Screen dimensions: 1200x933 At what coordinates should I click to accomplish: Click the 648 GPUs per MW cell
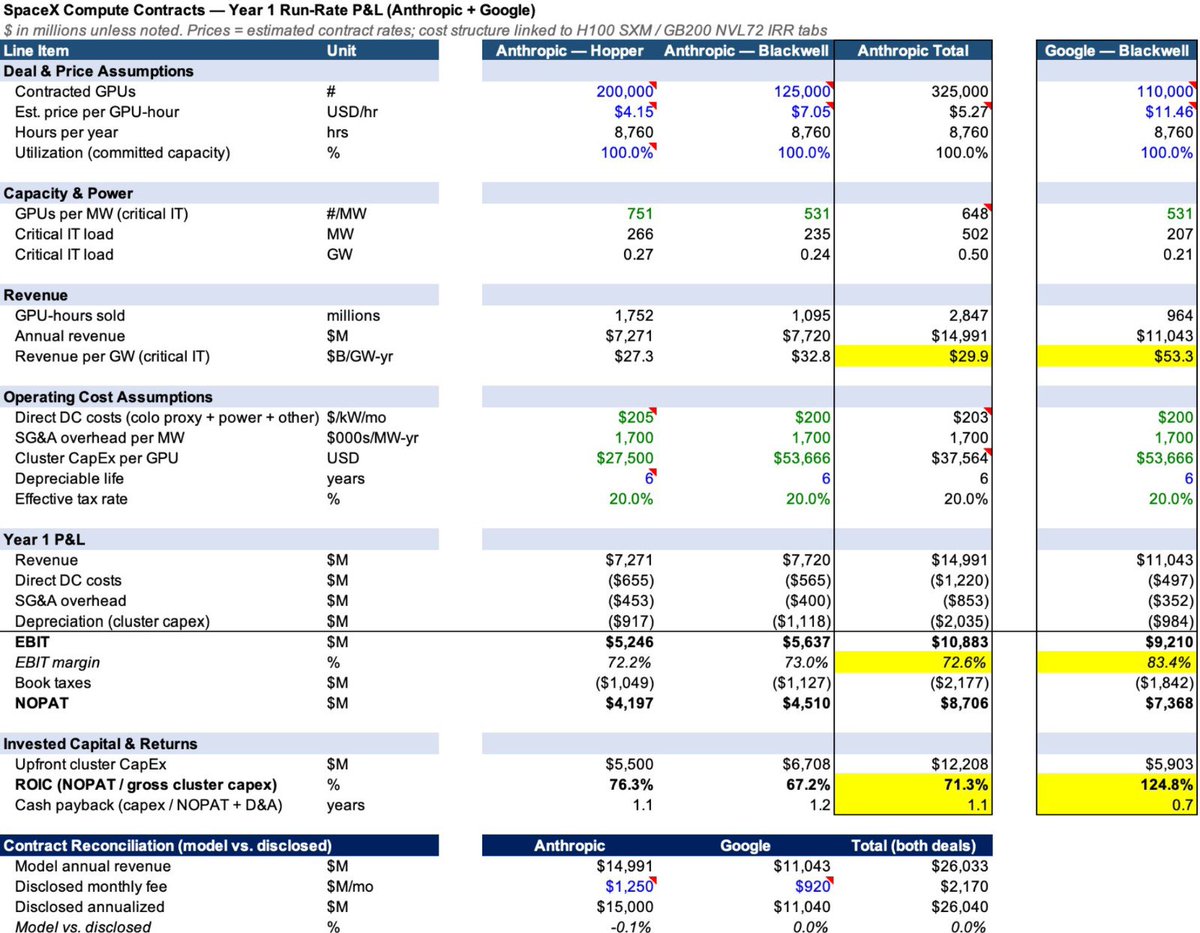point(974,213)
